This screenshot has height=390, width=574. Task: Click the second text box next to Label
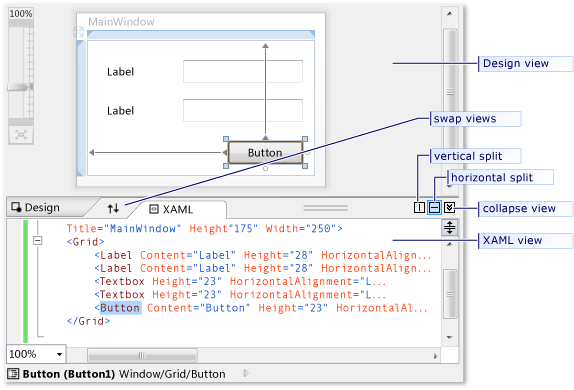(x=243, y=110)
